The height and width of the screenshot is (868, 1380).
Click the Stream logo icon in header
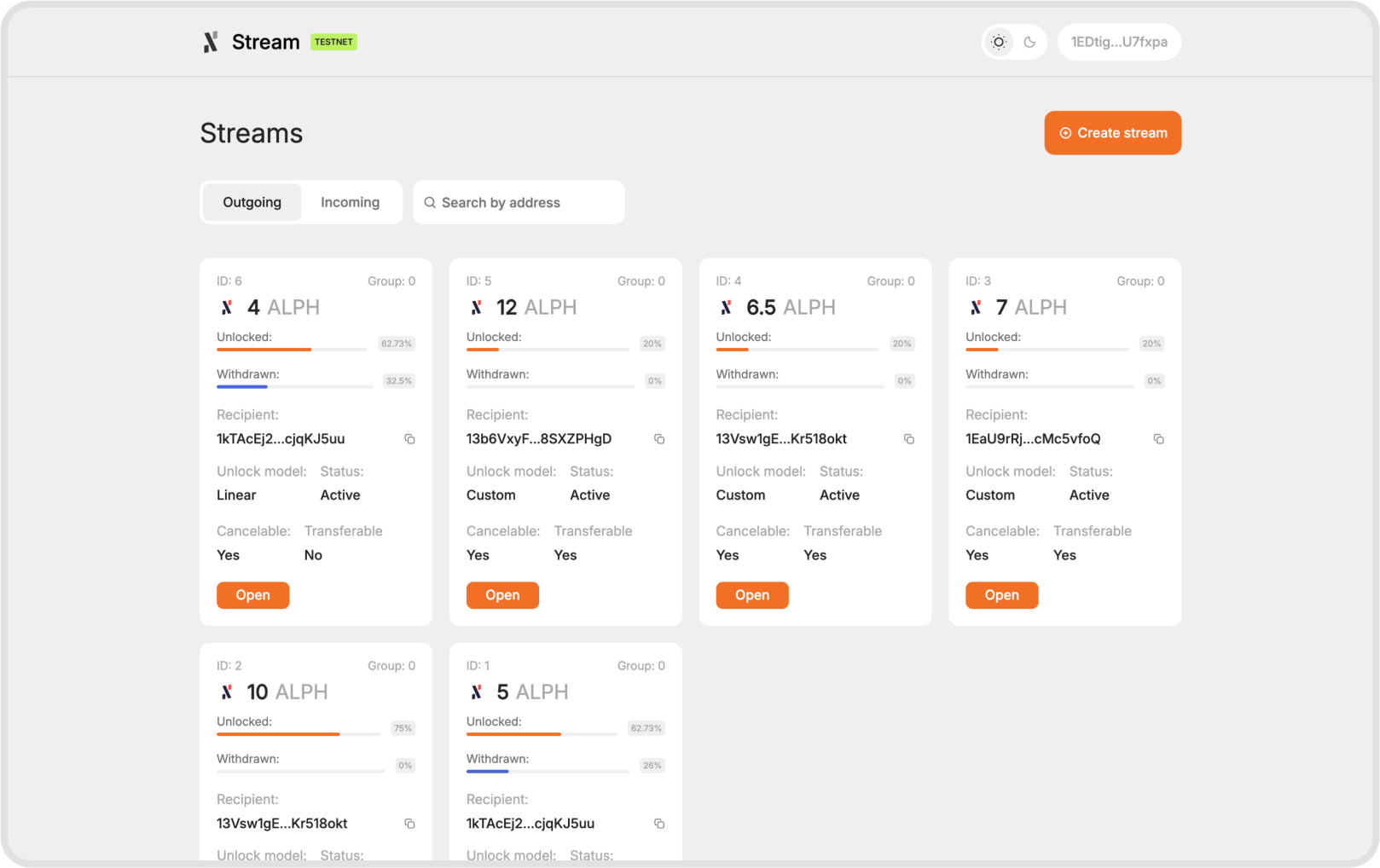(x=211, y=42)
